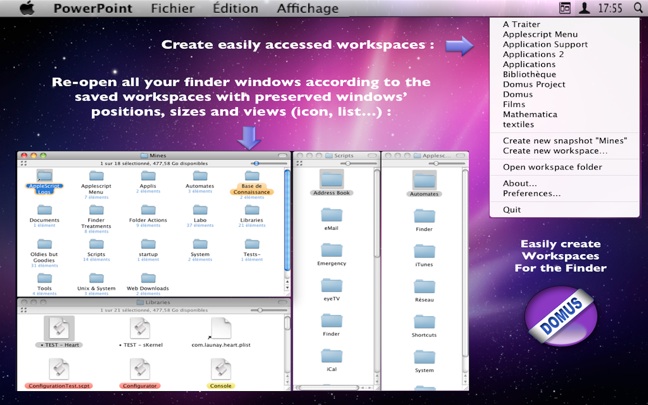Screen dimensions: 648x405
Task: Click Quit in the Domus menu
Action: click(x=512, y=210)
